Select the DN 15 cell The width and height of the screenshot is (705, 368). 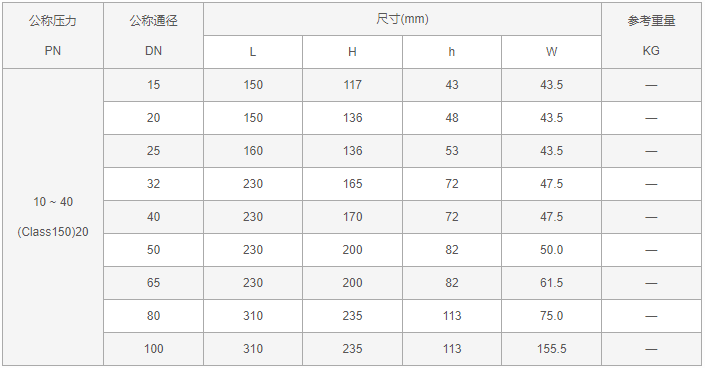[x=153, y=85]
